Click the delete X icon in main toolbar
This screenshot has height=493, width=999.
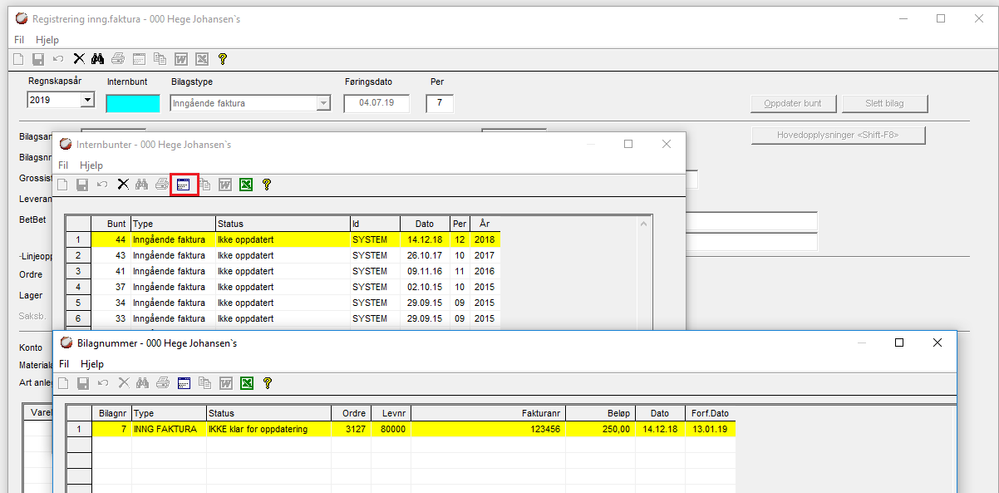79,59
